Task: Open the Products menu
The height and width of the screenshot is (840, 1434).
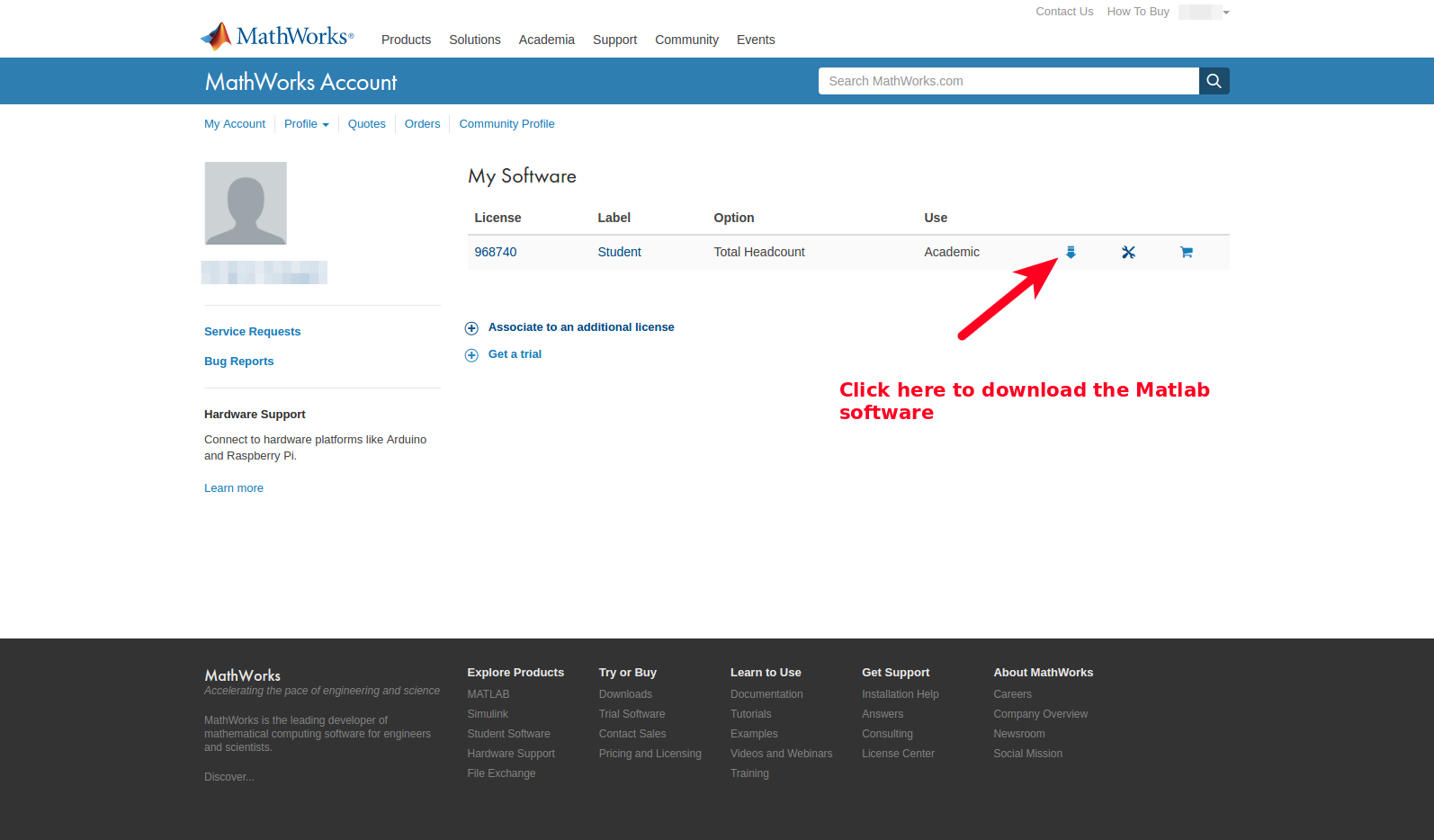Action: [x=406, y=40]
